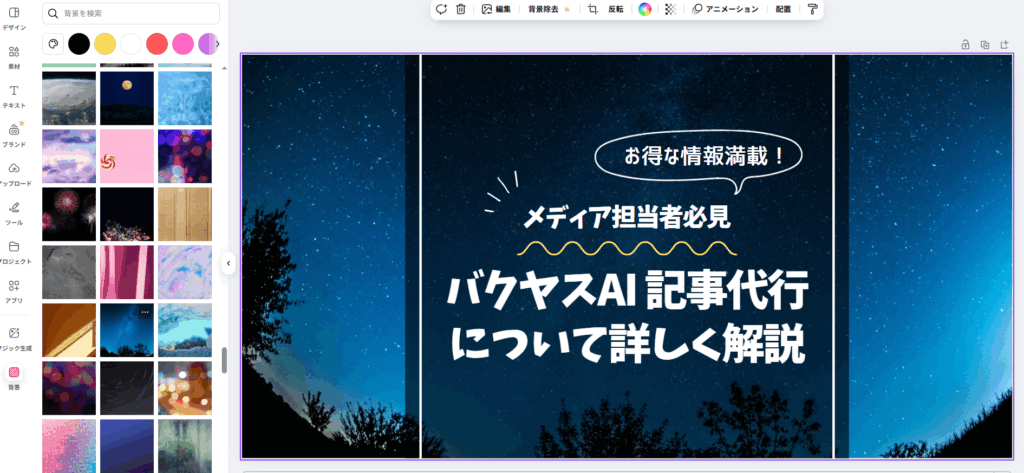Open options menu on starry night thumbnail
This screenshot has width=1024, height=473.
tap(145, 313)
